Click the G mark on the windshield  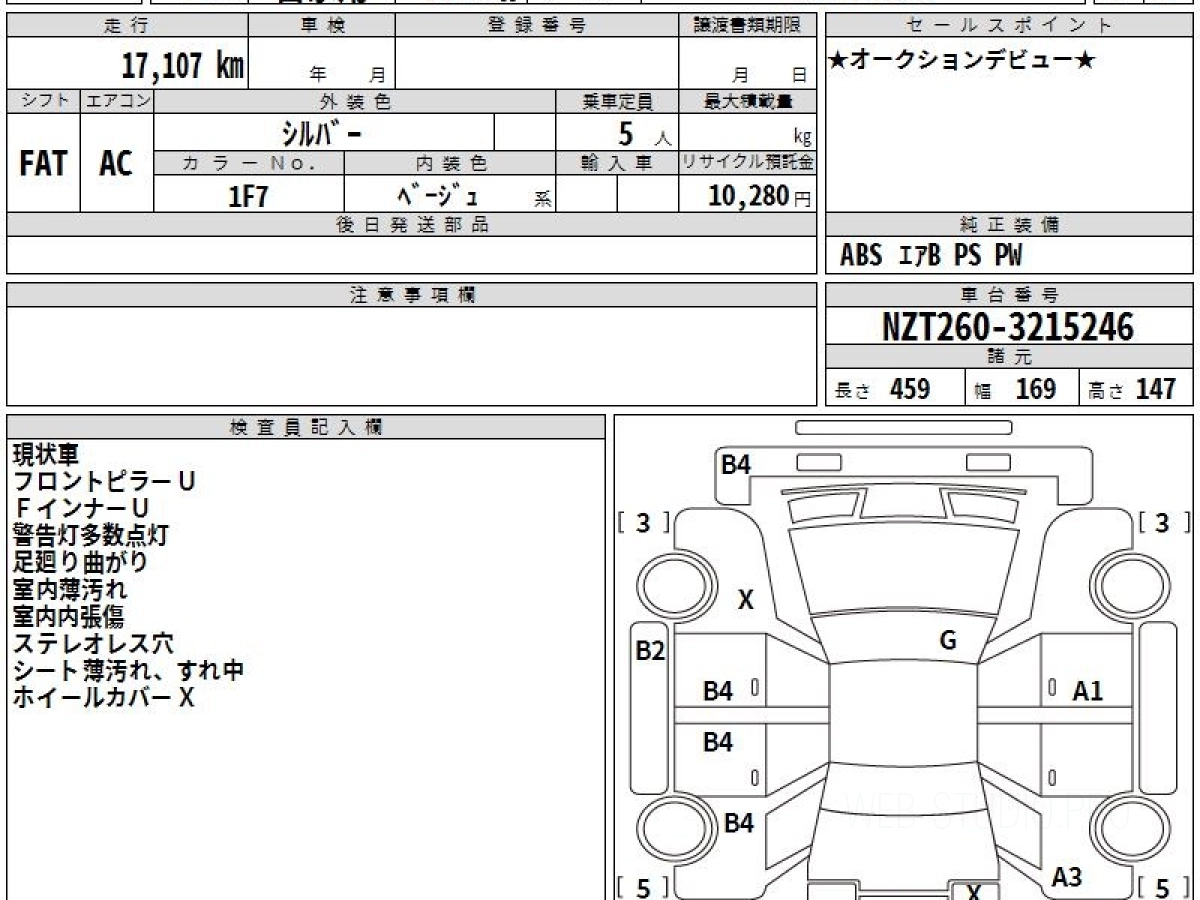[x=948, y=641]
